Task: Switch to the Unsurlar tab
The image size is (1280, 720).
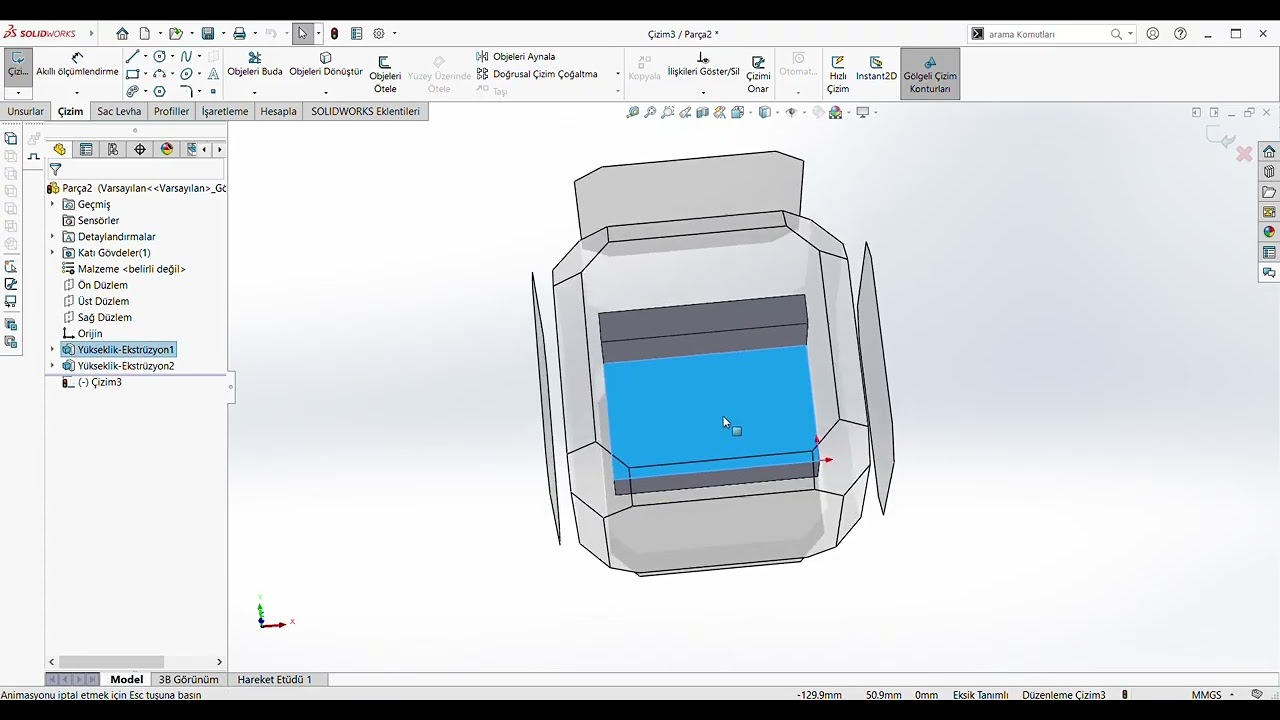Action: [25, 111]
